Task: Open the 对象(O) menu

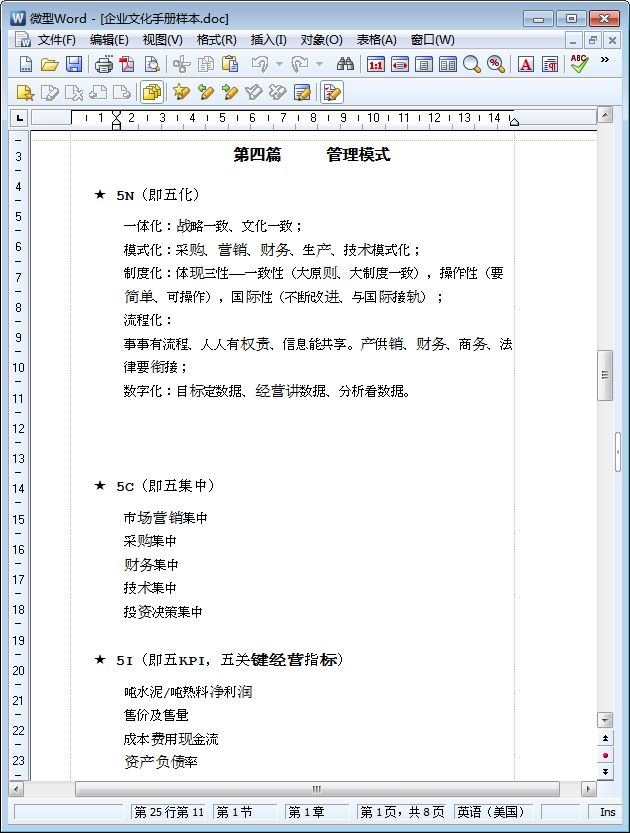Action: pos(321,40)
